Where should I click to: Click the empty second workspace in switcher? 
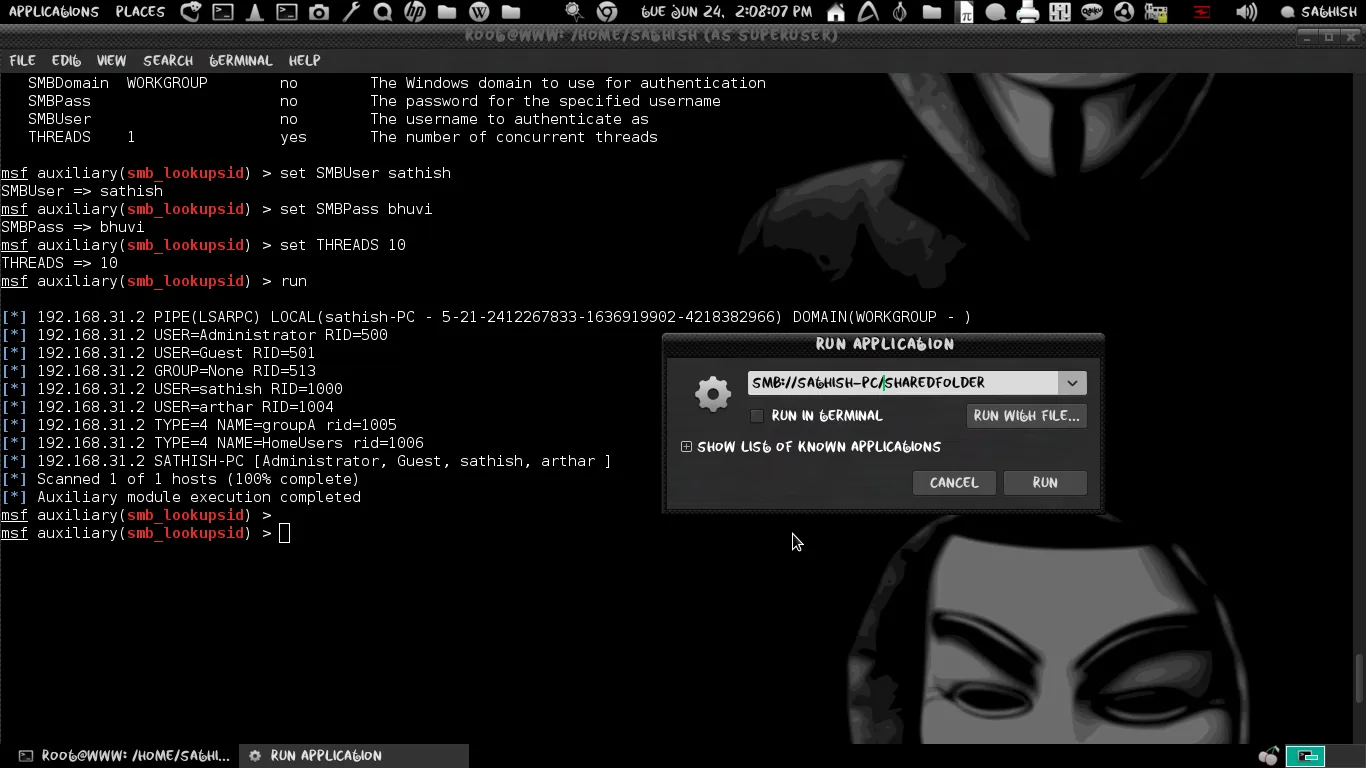[x=1344, y=756]
